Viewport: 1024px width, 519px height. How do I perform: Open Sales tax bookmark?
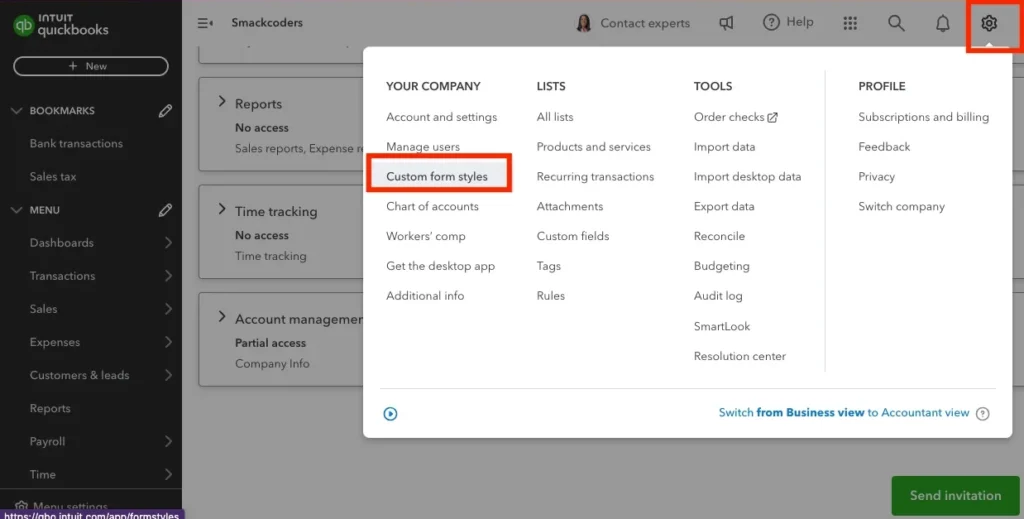point(53,177)
